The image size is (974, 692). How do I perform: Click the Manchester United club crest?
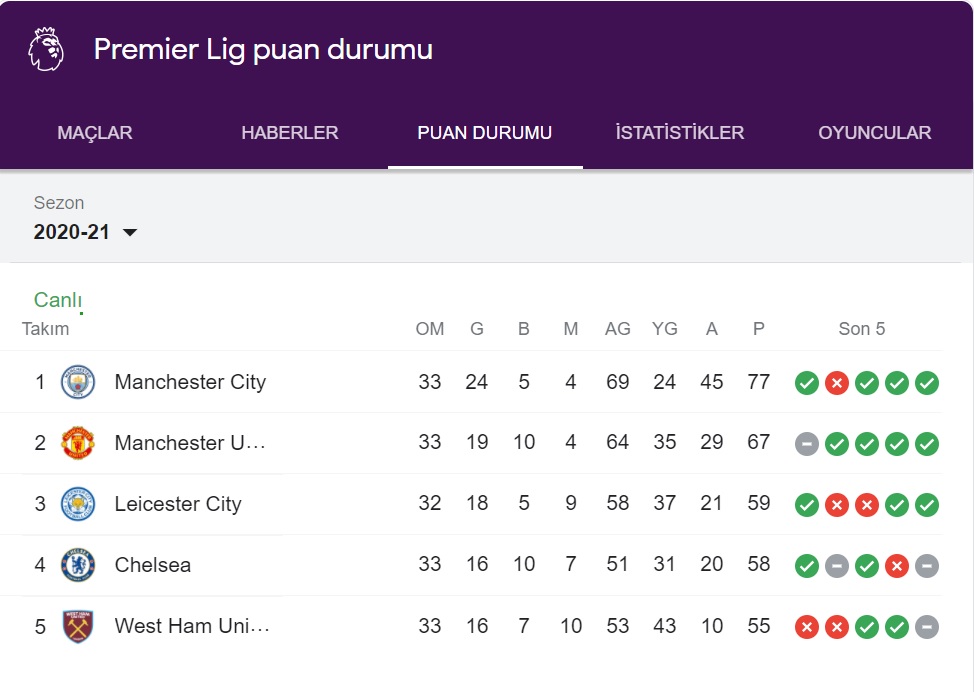(x=78, y=443)
